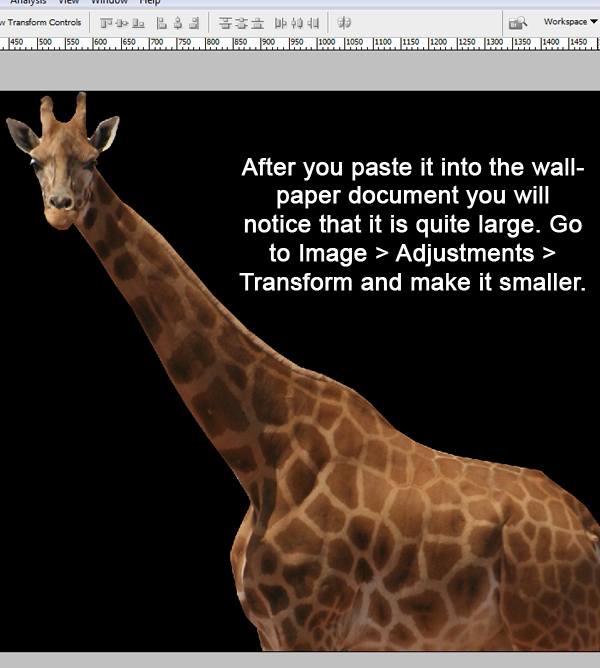Click the Align Left Edges icon
Image resolution: width=600 pixels, height=668 pixels.
click(x=162, y=23)
